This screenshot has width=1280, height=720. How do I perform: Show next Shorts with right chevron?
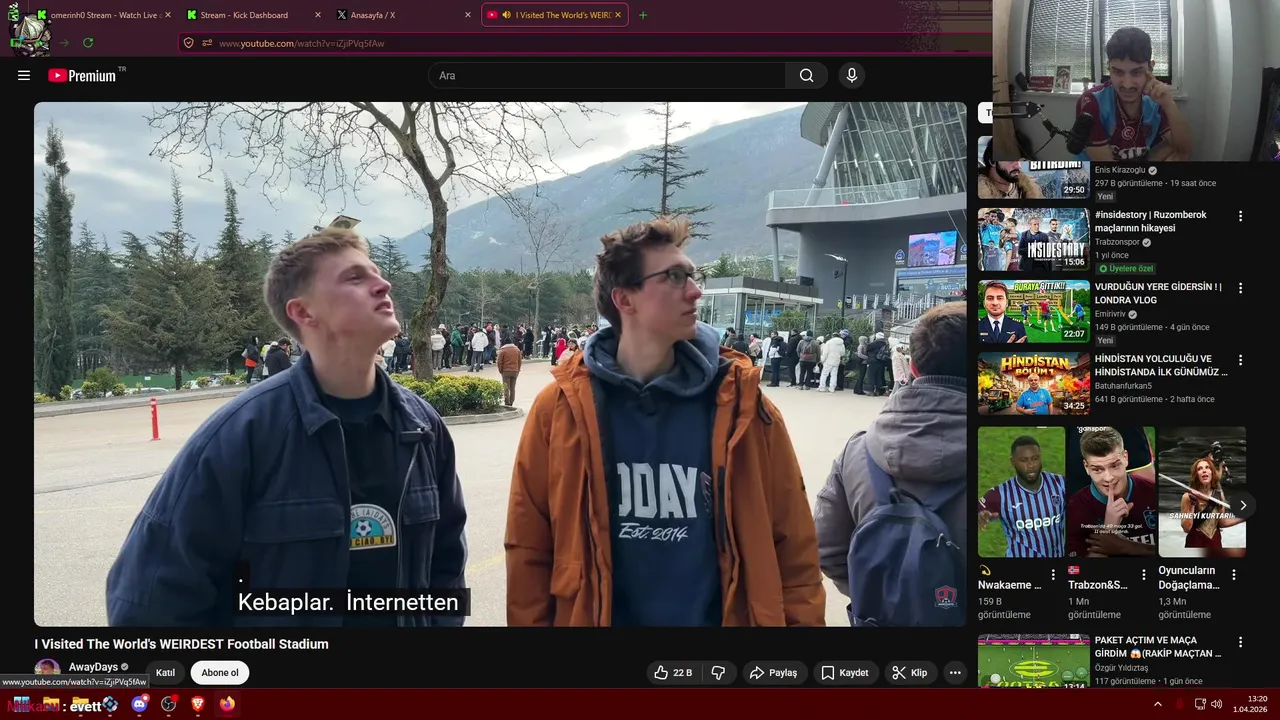[x=1242, y=505]
